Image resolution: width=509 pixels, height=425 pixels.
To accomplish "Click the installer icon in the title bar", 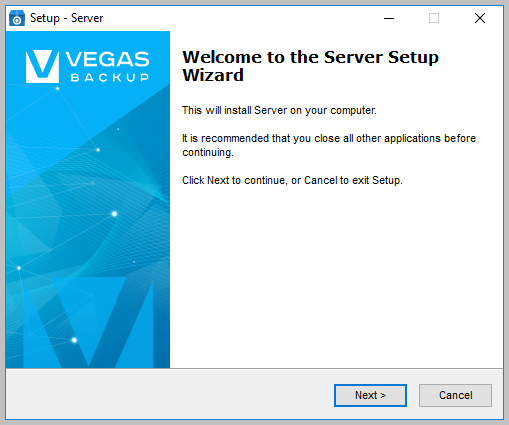I will [17, 18].
